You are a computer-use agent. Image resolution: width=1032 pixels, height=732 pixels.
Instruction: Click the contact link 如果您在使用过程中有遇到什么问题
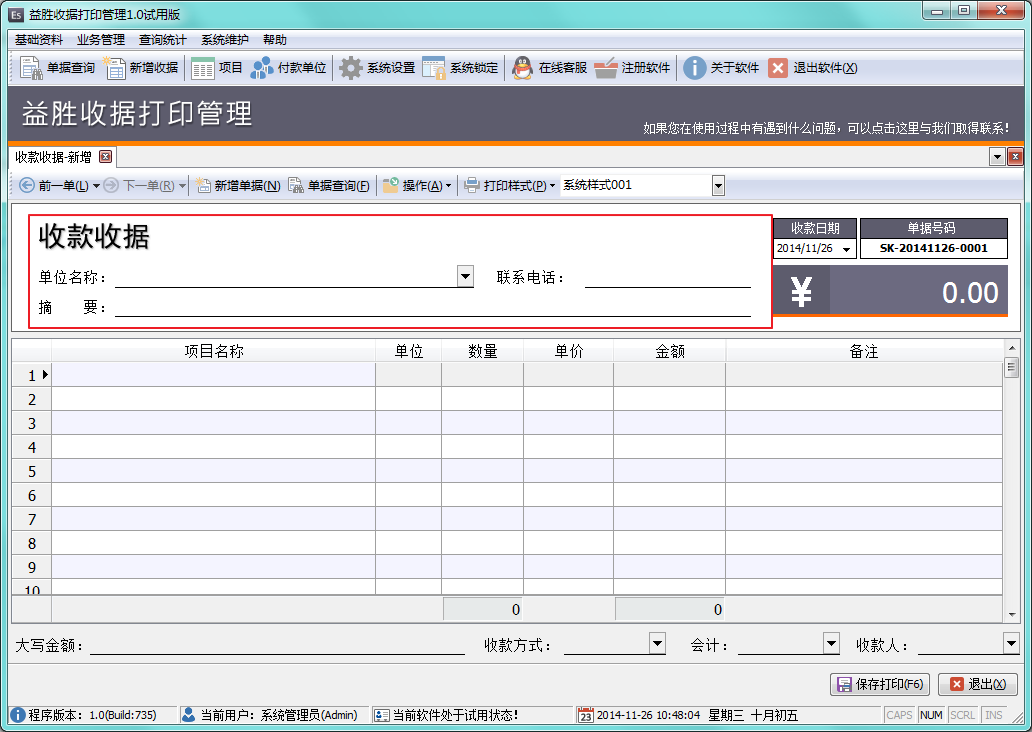[x=825, y=128]
